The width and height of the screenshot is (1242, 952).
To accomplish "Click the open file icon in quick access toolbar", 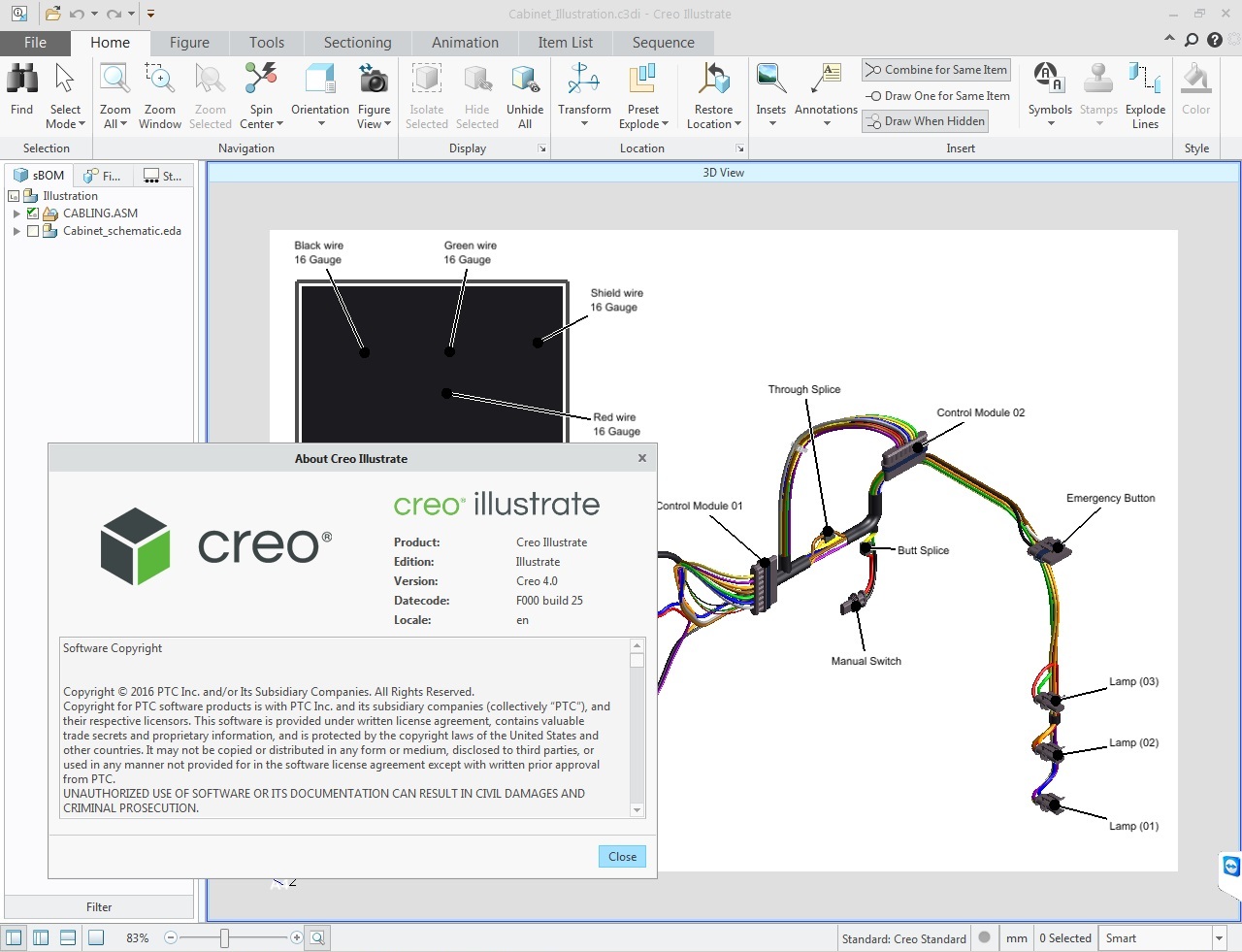I will (x=52, y=14).
